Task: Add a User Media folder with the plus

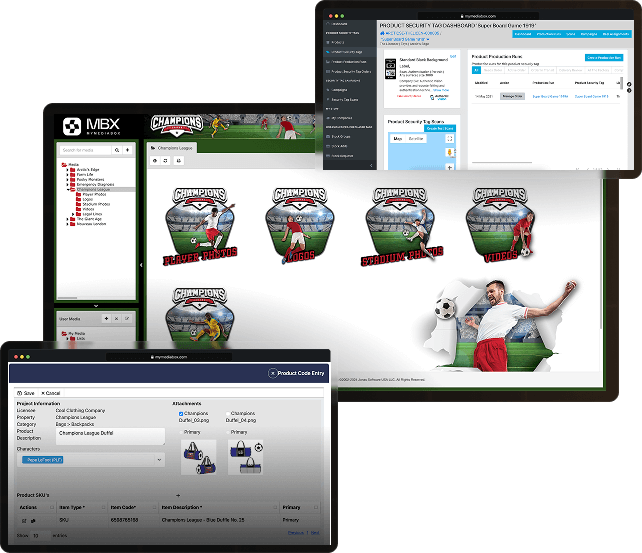Action: click(x=106, y=318)
